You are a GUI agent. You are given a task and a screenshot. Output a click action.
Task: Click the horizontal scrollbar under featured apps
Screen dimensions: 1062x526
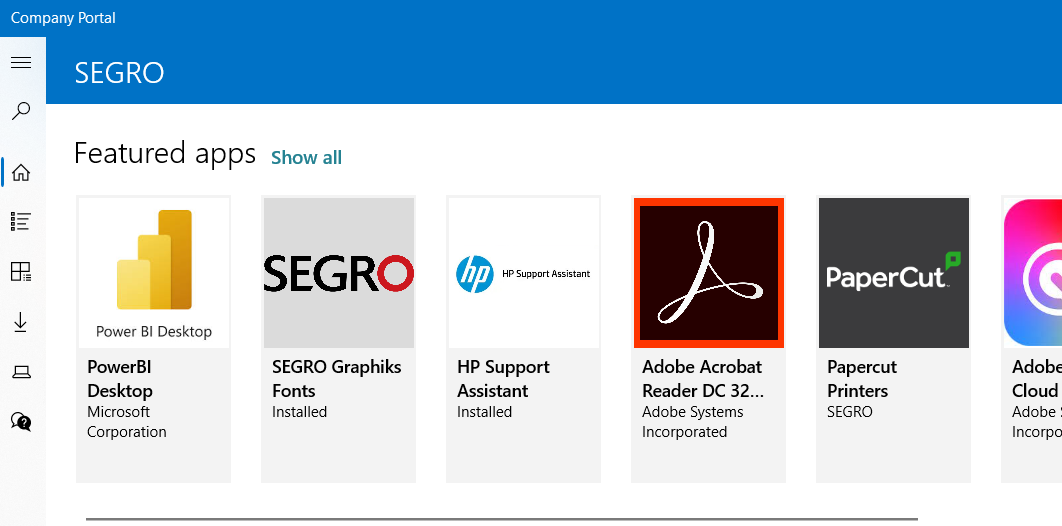pyautogui.click(x=501, y=519)
